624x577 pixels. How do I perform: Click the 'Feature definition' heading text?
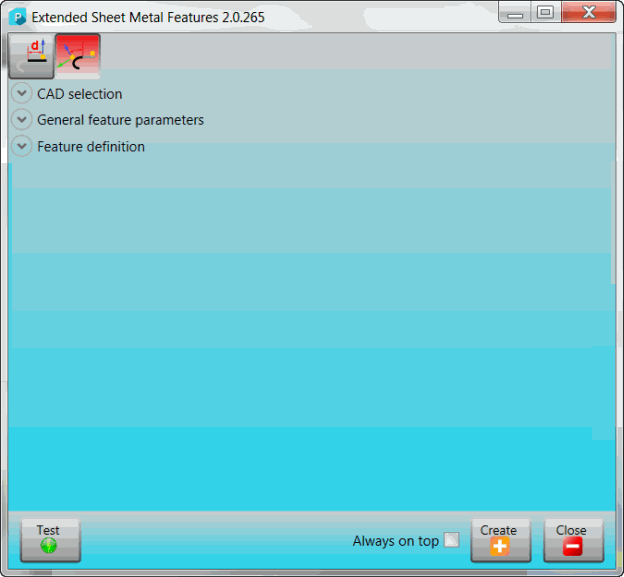[x=91, y=147]
